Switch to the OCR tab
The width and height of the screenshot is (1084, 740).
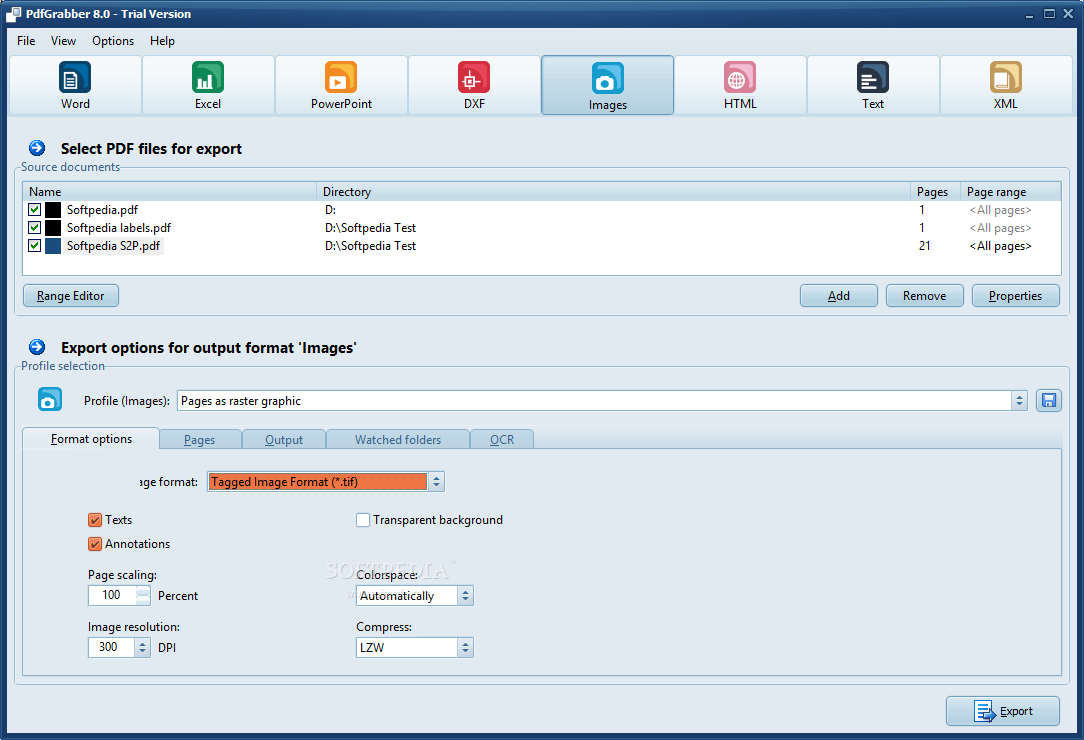point(502,440)
